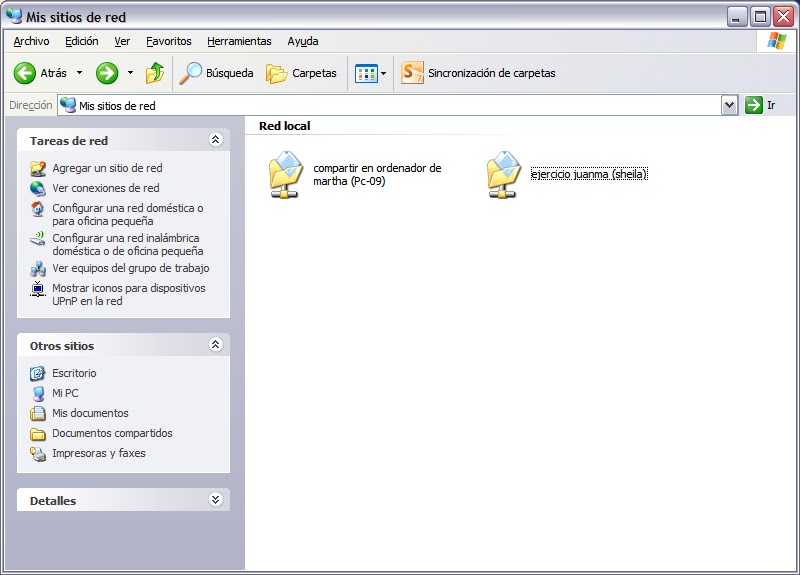Click Documentos compartidos folder icon
800x575 pixels.
tap(38, 434)
